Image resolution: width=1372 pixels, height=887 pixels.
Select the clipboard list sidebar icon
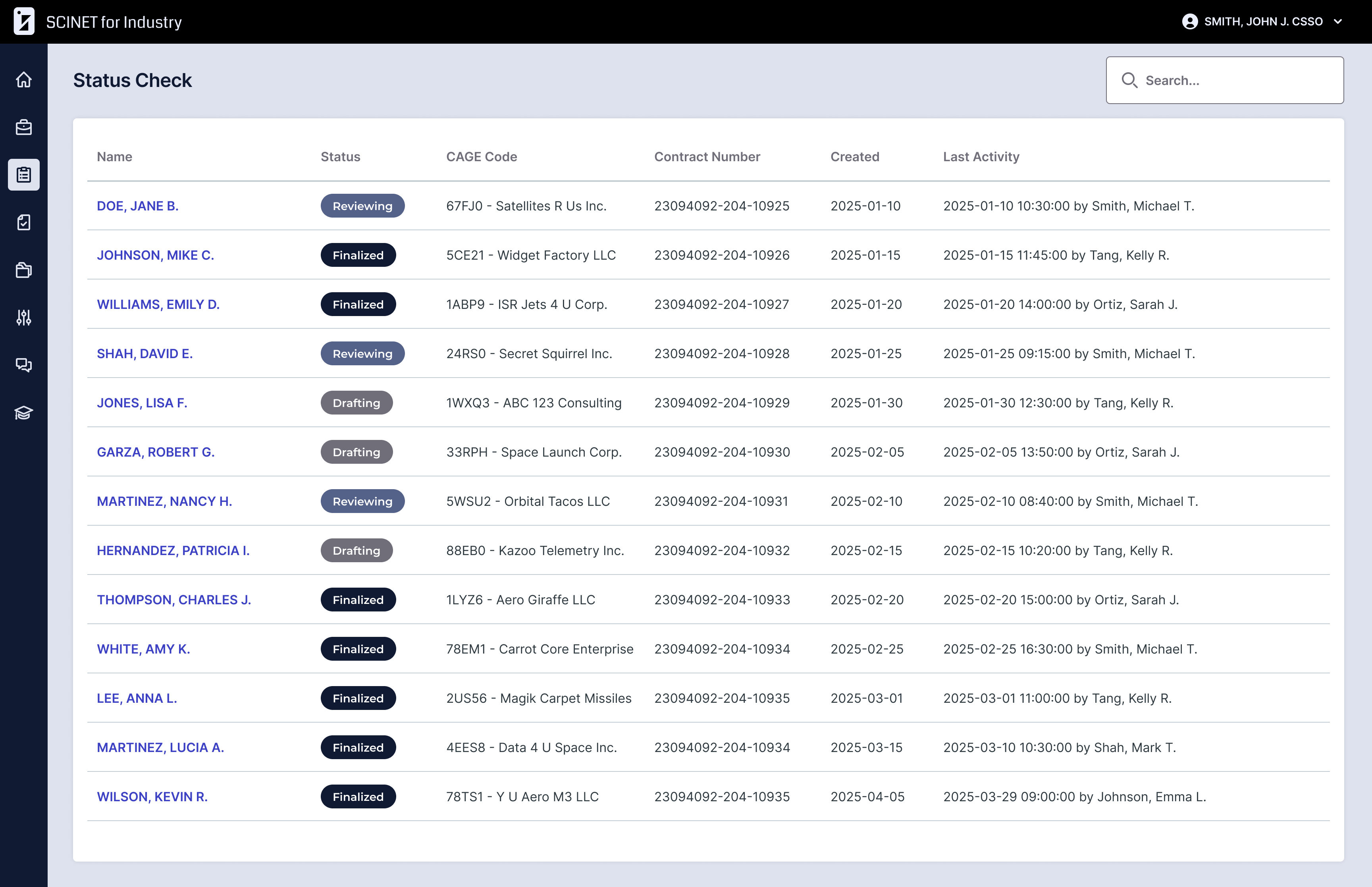23,175
